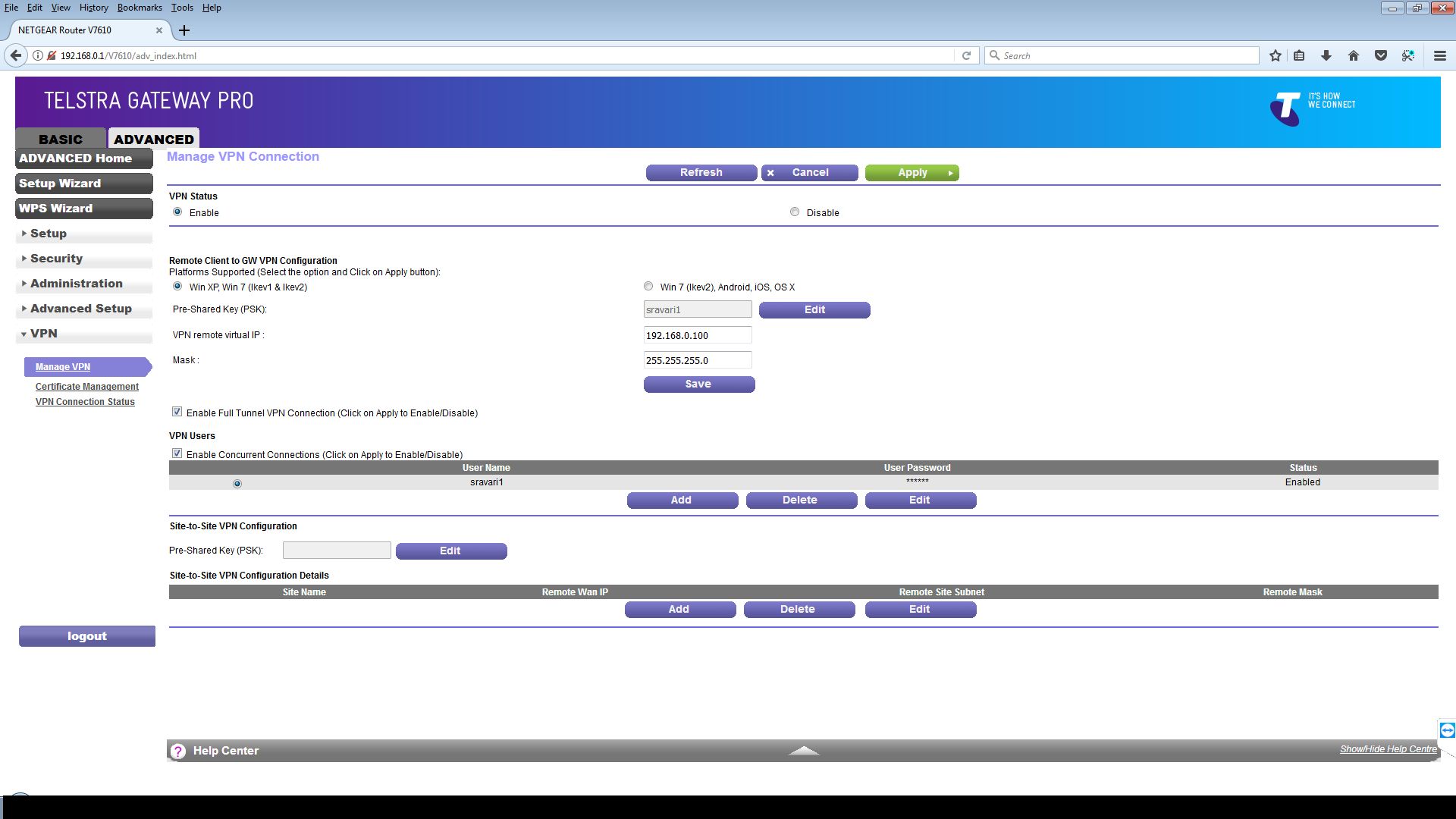Open the downloads arrow icon
The width and height of the screenshot is (1456, 819).
[1326, 55]
